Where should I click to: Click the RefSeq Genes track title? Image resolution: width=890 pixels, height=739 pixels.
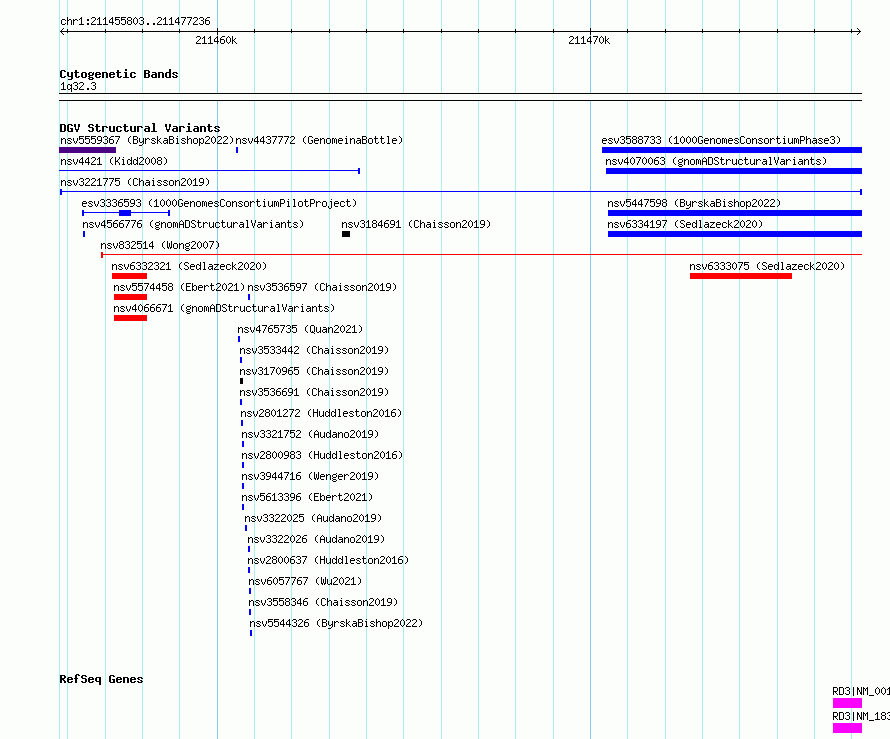coord(101,679)
